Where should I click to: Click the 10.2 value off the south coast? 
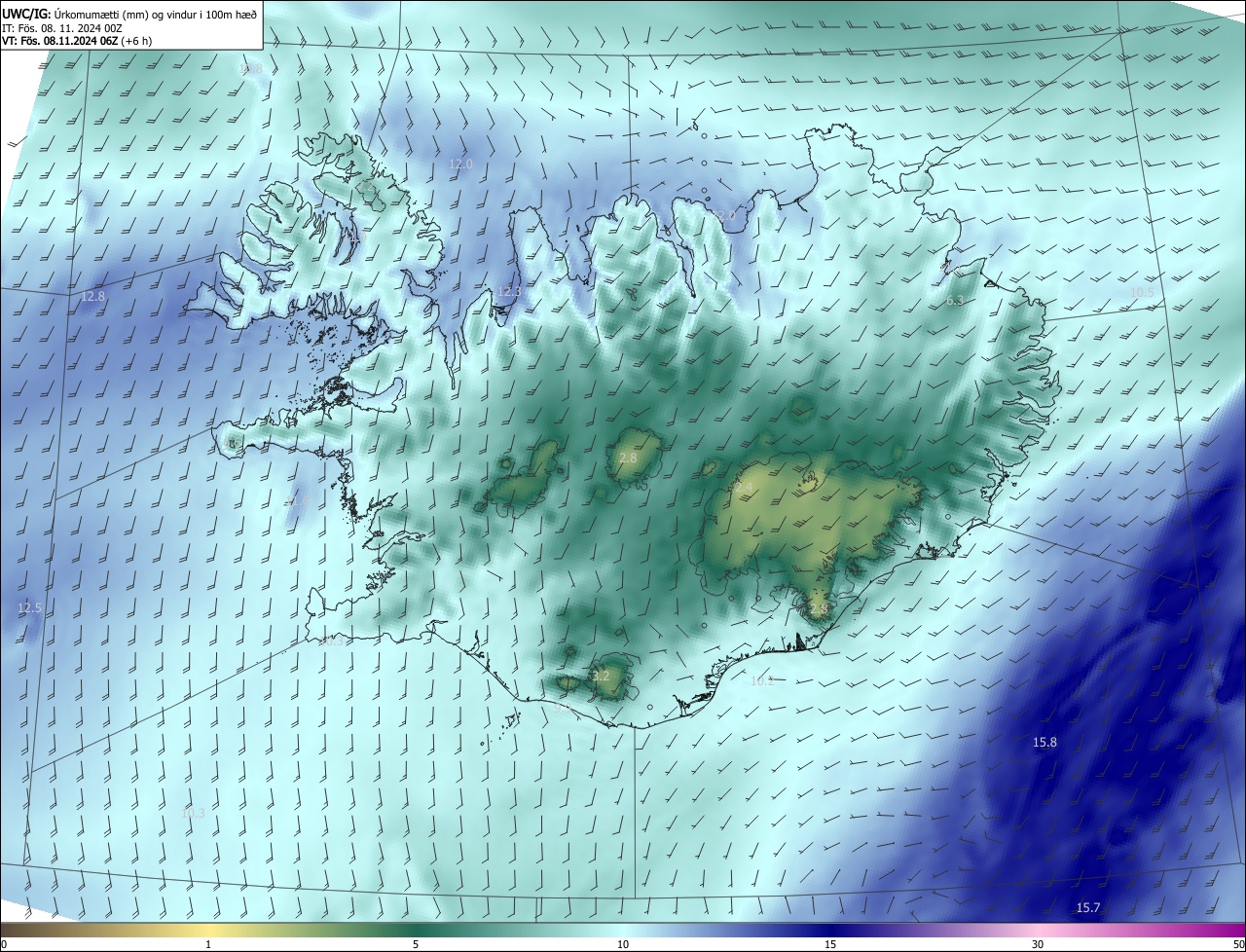tap(762, 680)
